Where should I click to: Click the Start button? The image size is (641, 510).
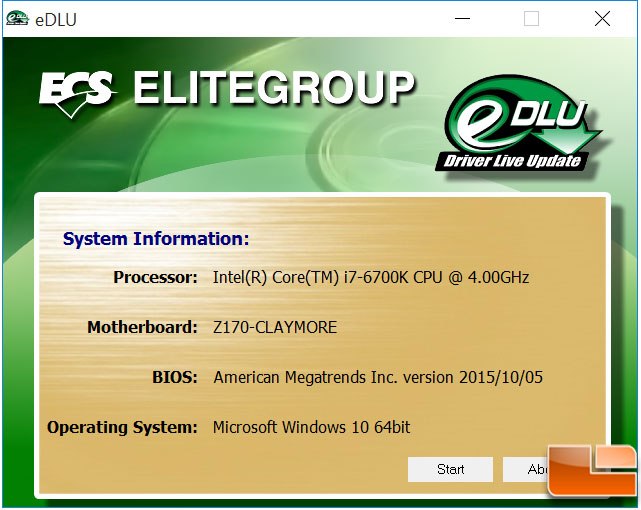450,469
